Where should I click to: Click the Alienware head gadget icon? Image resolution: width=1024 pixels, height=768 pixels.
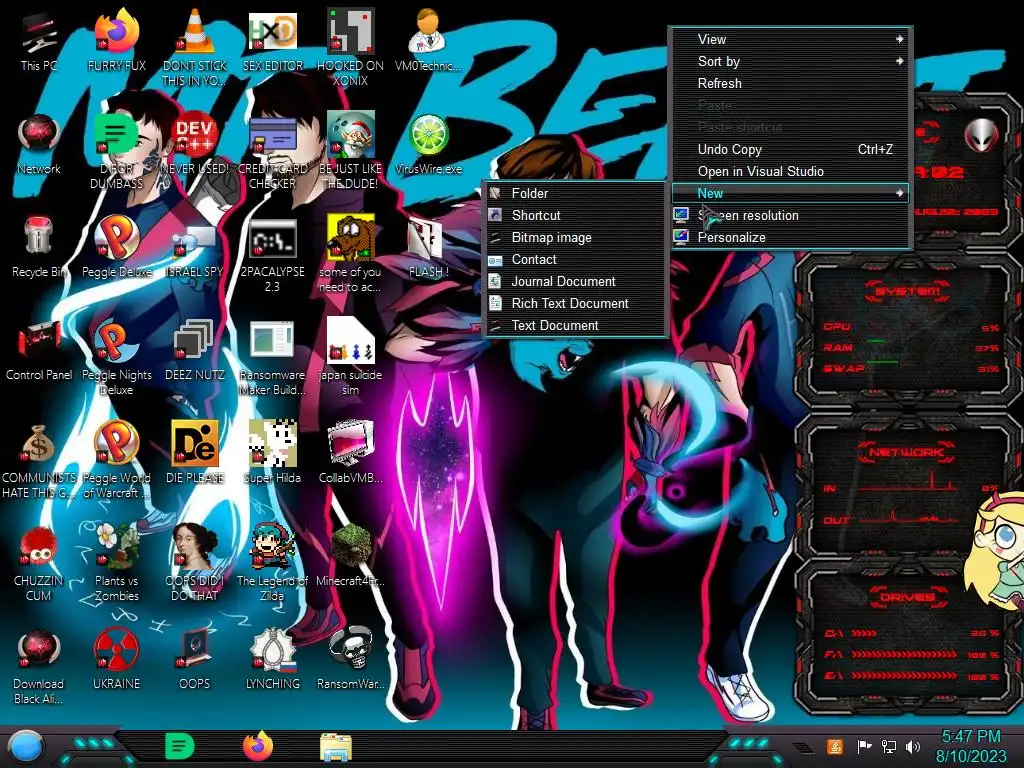[981, 136]
